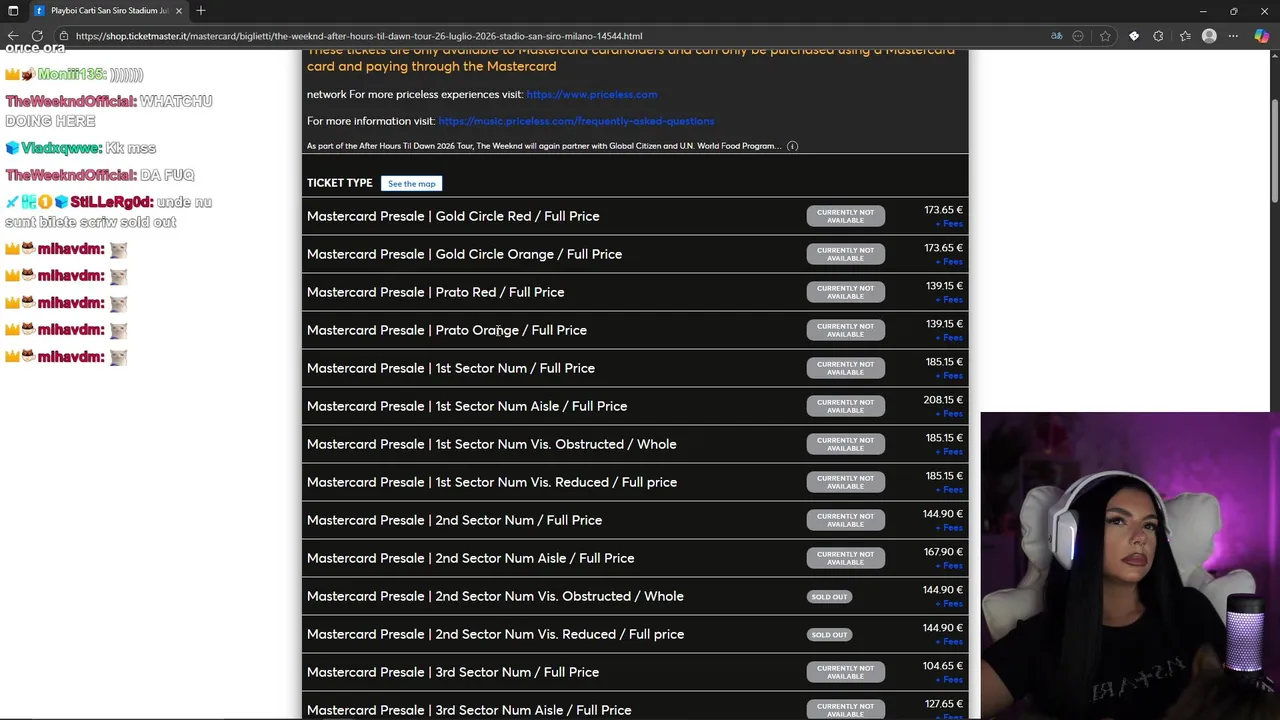The height and width of the screenshot is (720, 1280).
Task: Open the favorites list icon
Action: [1185, 36]
